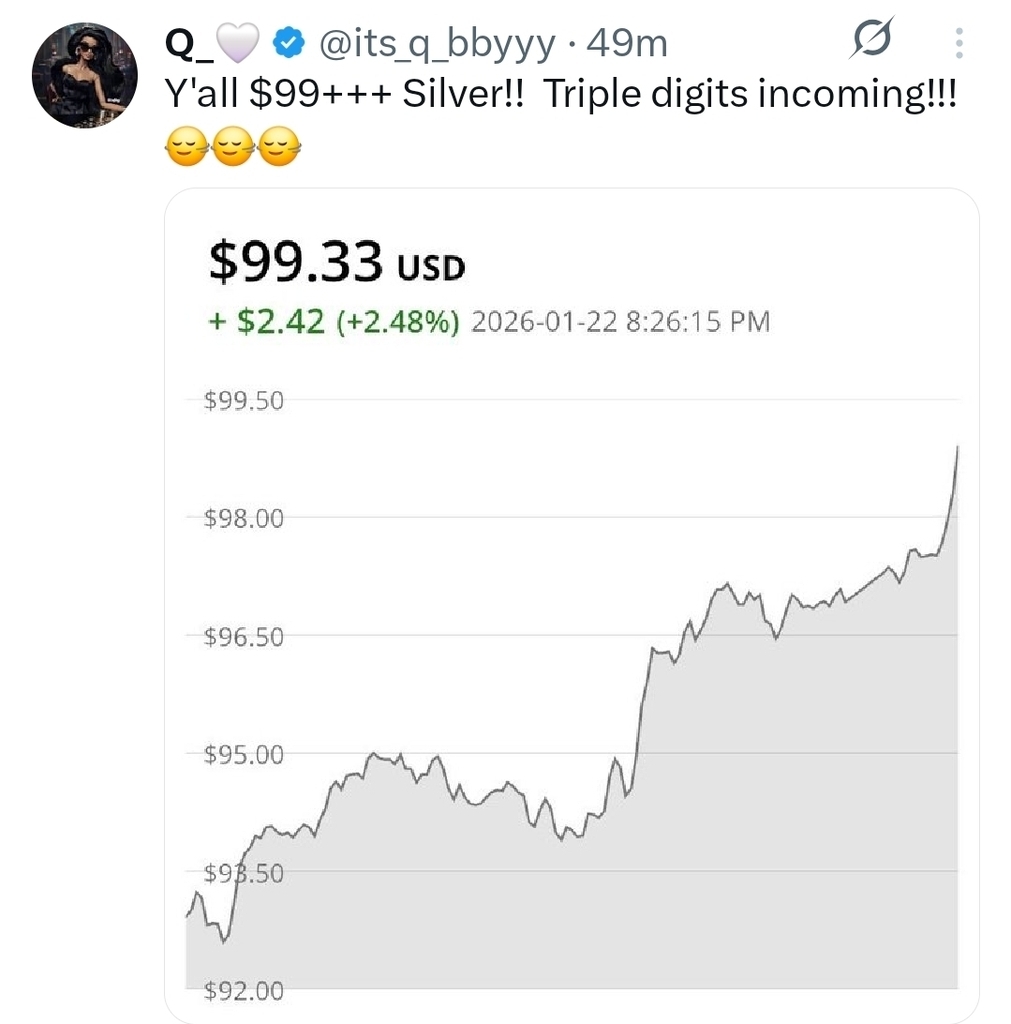Open the poster's profile avatar
Viewport: 1011px width, 1024px height.
pyautogui.click(x=84, y=75)
